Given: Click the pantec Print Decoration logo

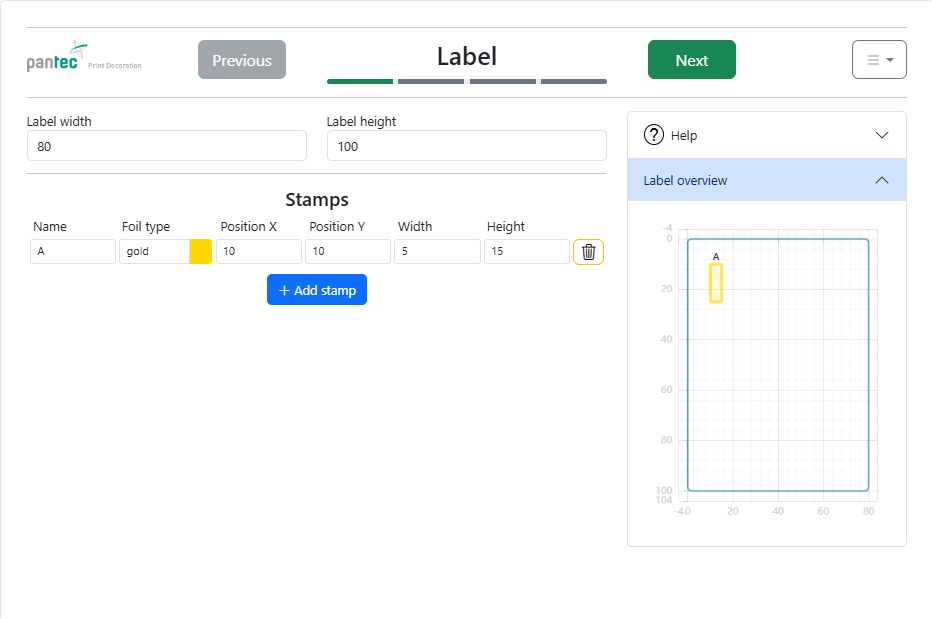Looking at the screenshot, I should click(x=84, y=57).
